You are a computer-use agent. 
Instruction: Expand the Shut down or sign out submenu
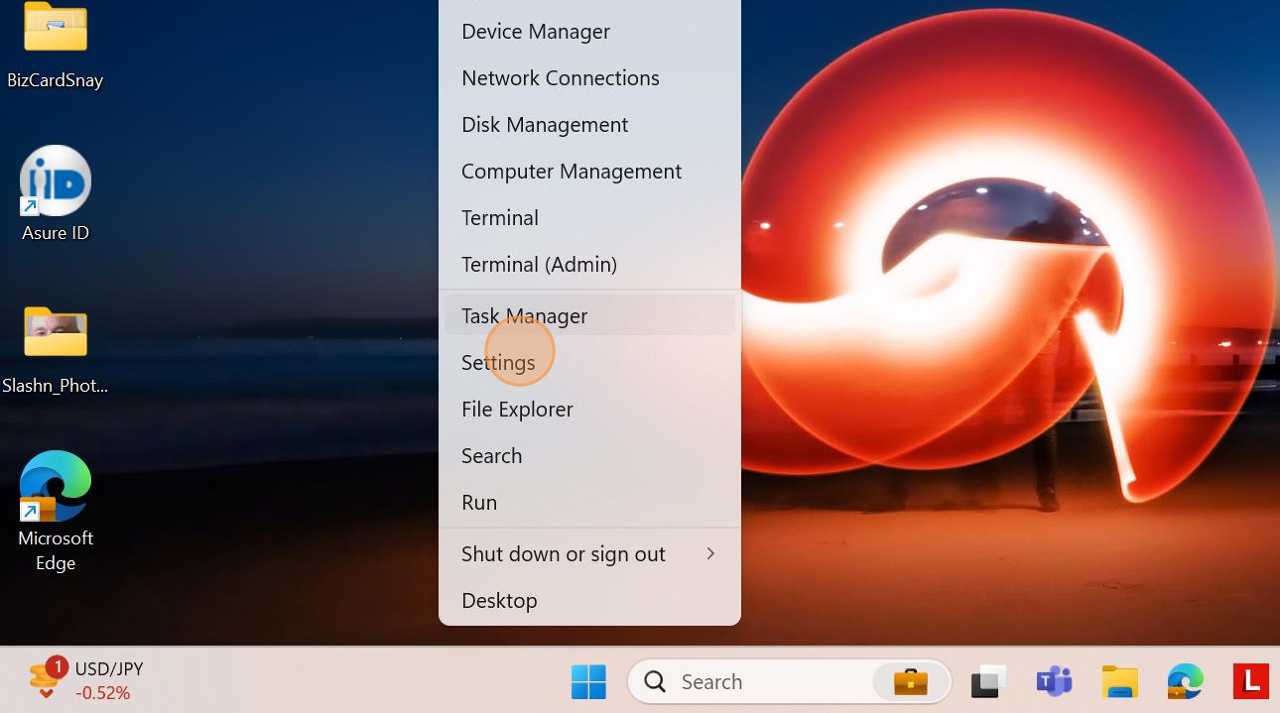coord(563,553)
